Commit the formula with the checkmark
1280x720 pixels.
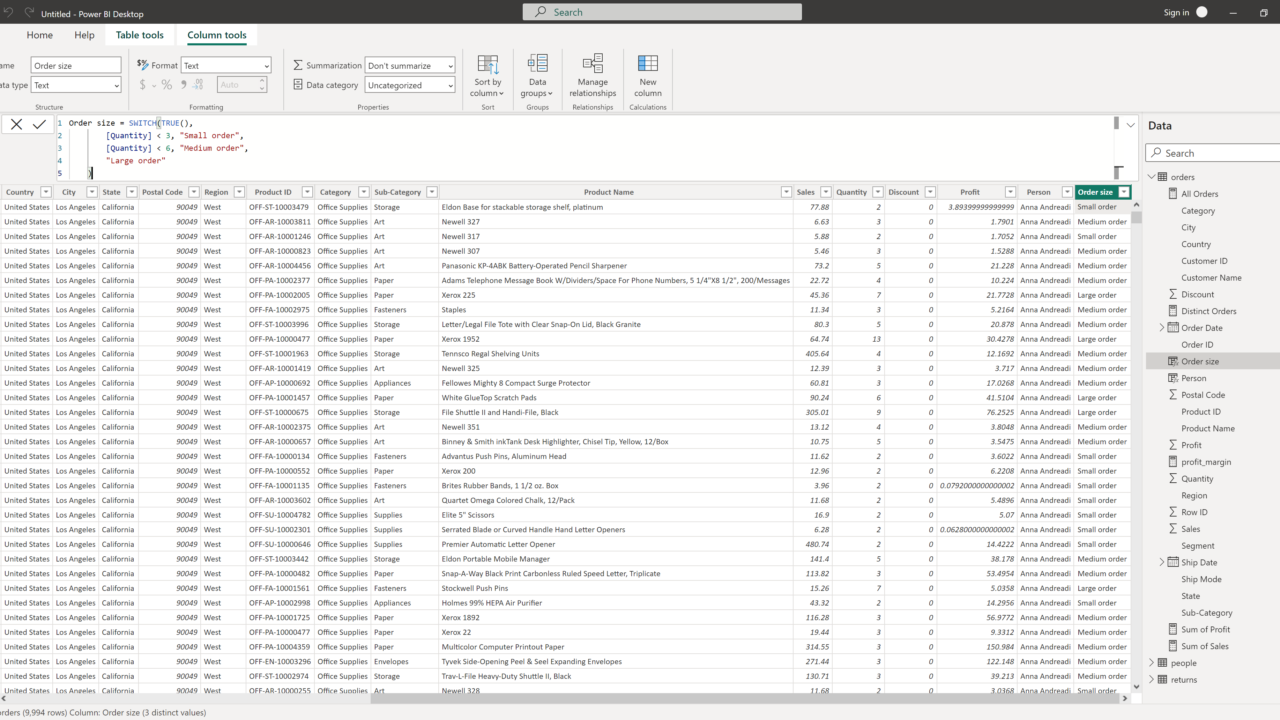tap(40, 124)
